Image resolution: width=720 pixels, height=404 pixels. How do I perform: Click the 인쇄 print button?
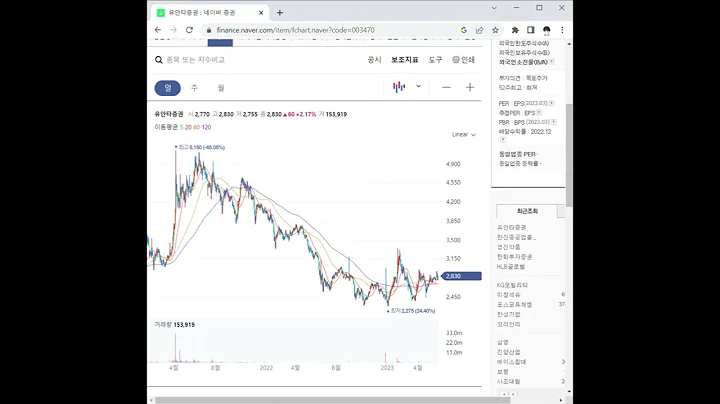(463, 60)
